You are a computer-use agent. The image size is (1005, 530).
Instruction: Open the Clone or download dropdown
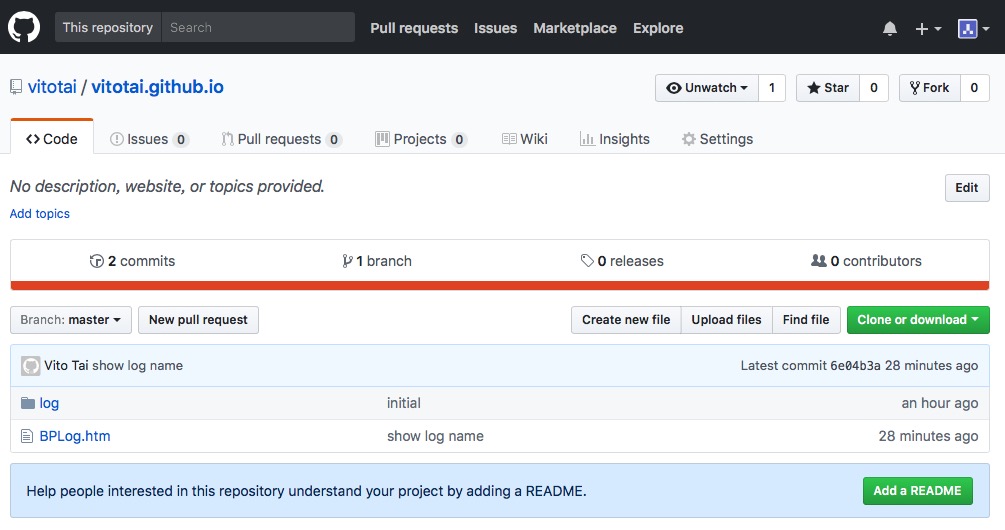coord(918,320)
